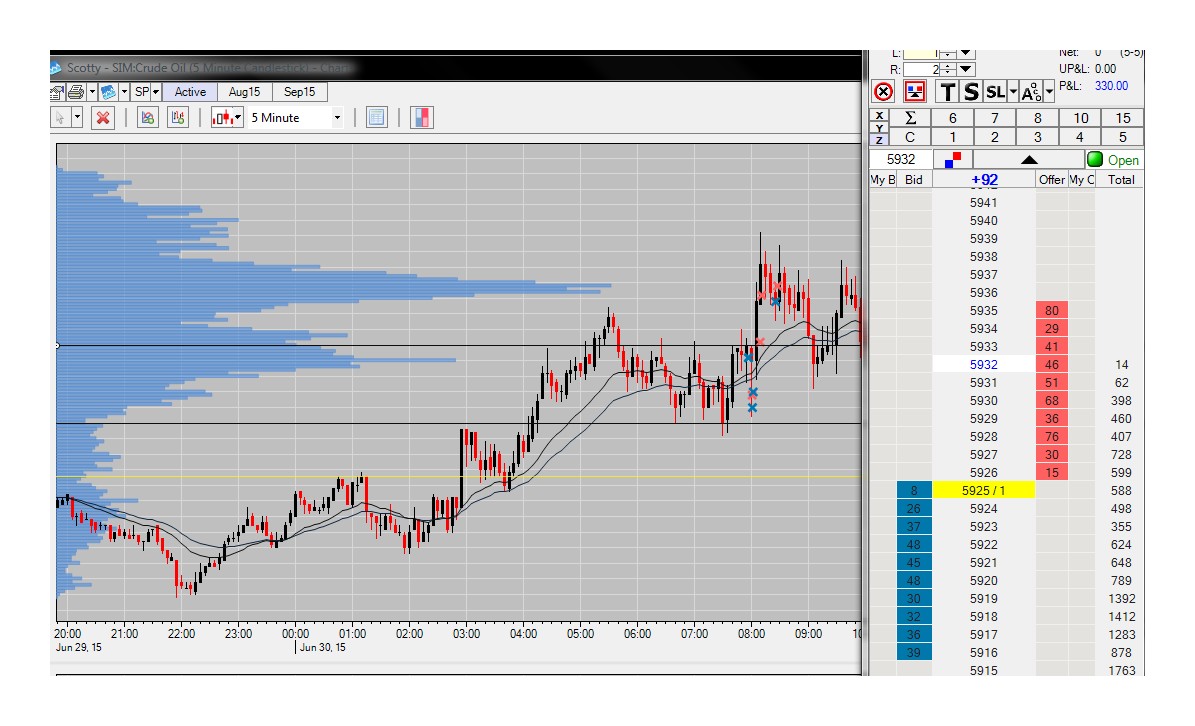Open the data table grid icon
This screenshot has height=726, width=1195.
(x=376, y=118)
